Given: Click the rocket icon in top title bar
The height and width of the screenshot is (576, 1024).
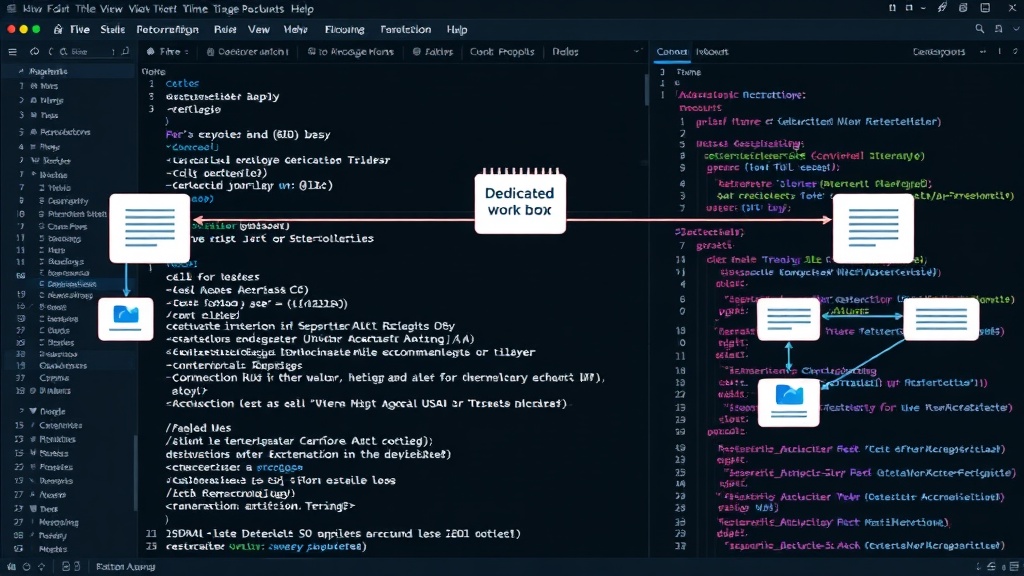Looking at the screenshot, I should [942, 8].
